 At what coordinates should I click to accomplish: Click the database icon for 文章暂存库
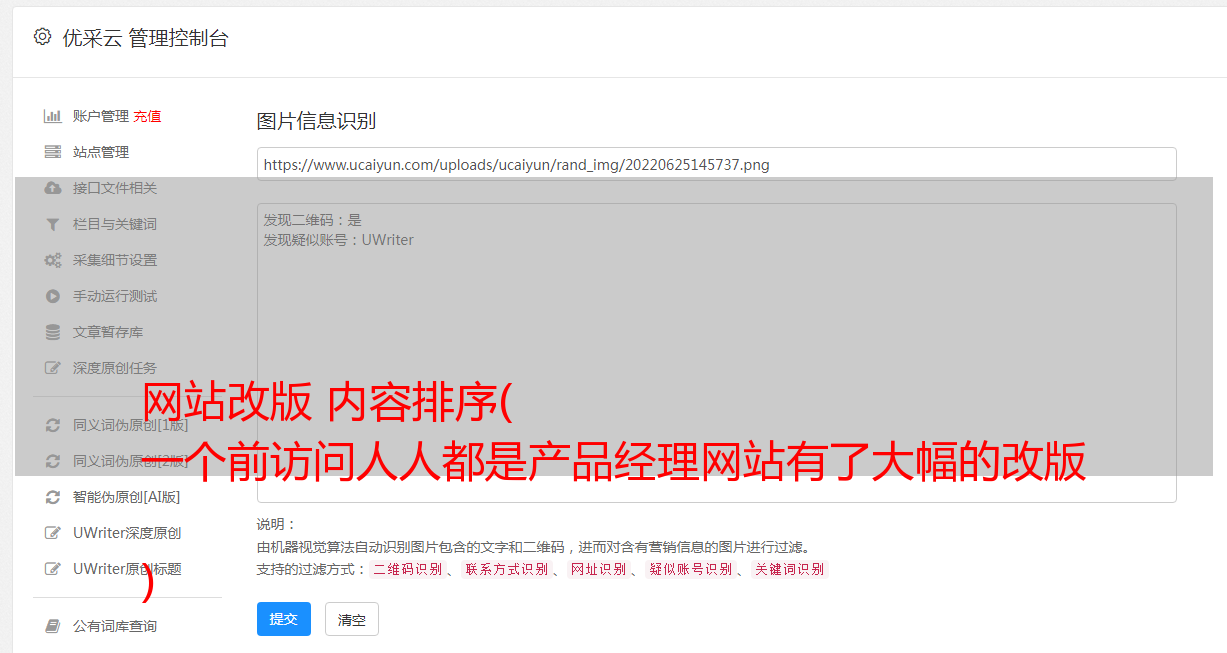53,332
